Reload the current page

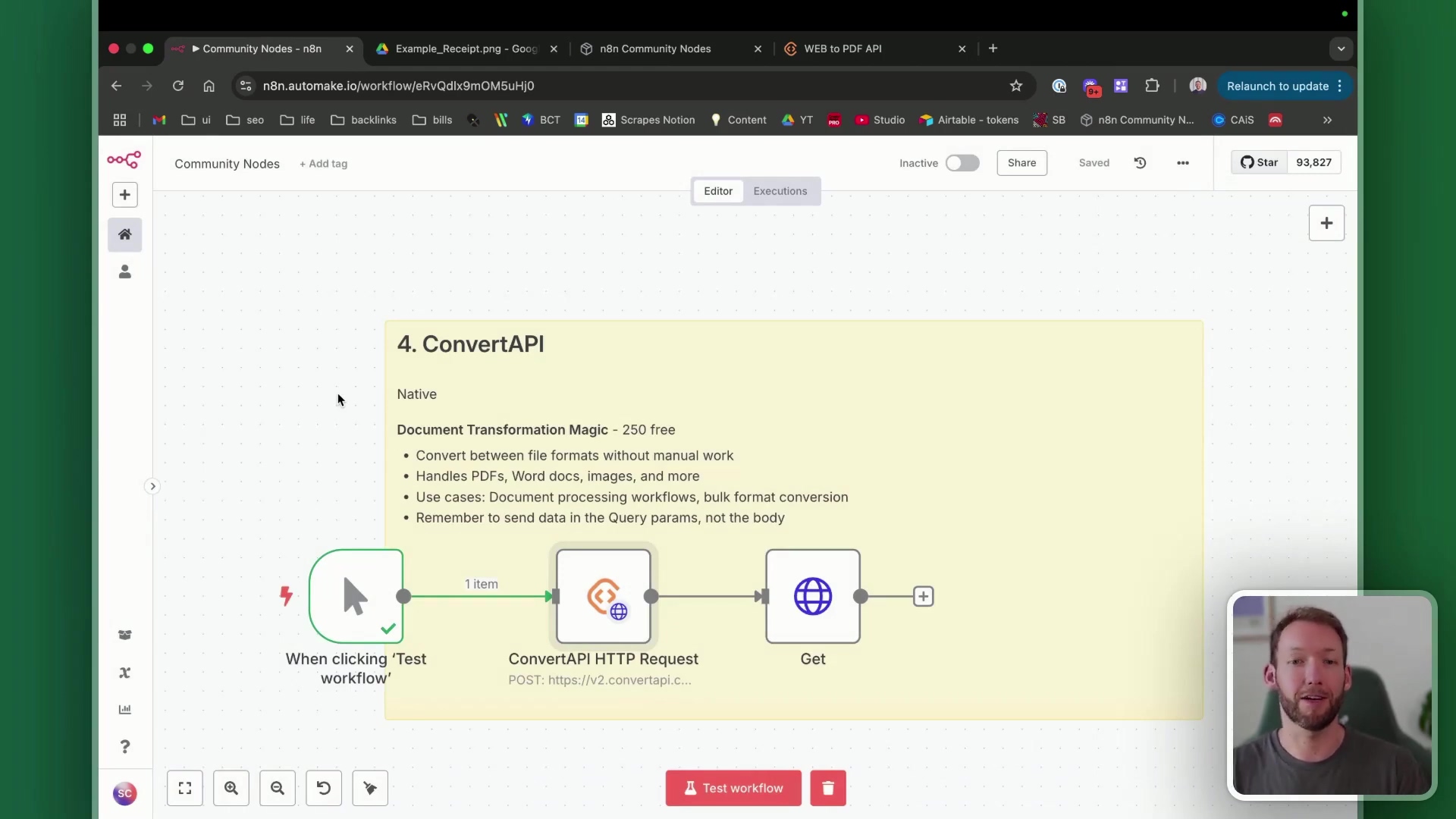[178, 86]
